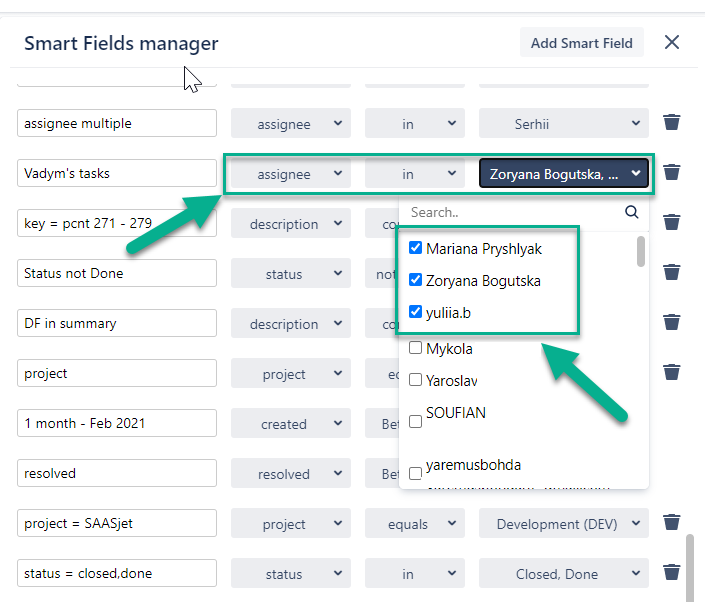This screenshot has height=602, width=705.
Task: Edit the Status not Done name field
Action: click(x=117, y=273)
